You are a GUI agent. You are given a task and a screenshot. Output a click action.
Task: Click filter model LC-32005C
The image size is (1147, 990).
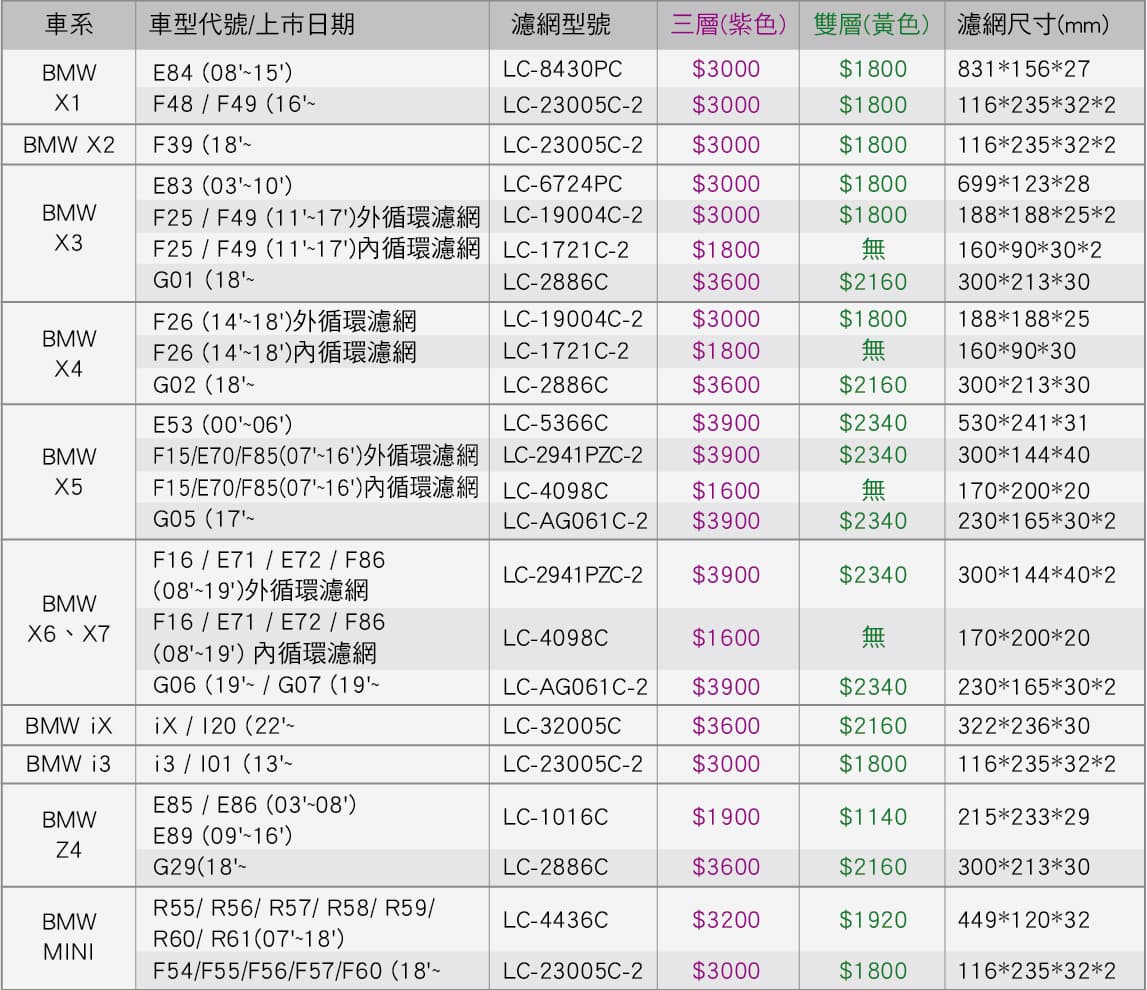pos(562,726)
